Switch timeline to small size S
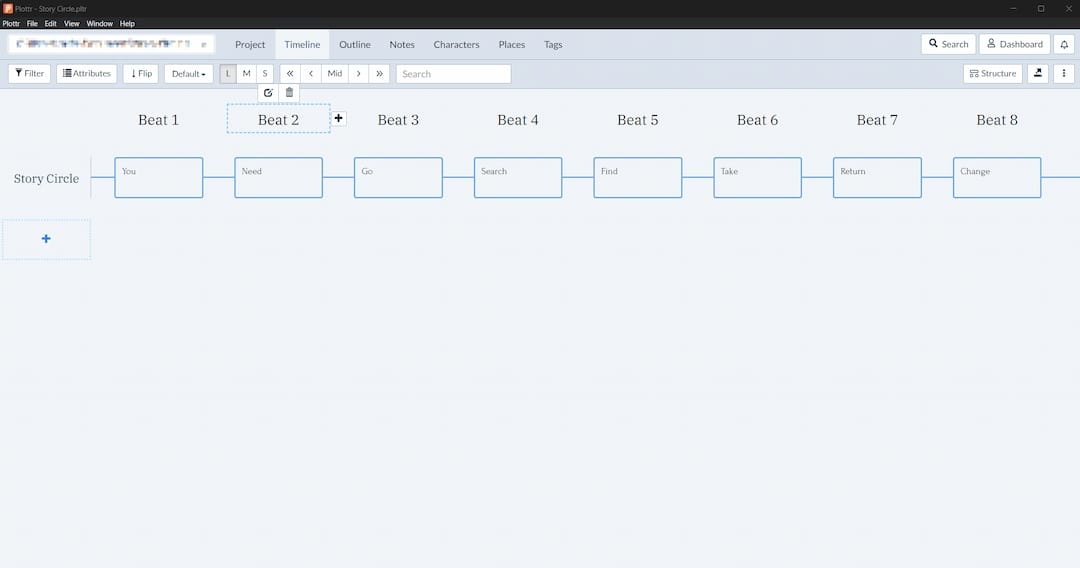This screenshot has width=1080, height=568. (x=265, y=74)
